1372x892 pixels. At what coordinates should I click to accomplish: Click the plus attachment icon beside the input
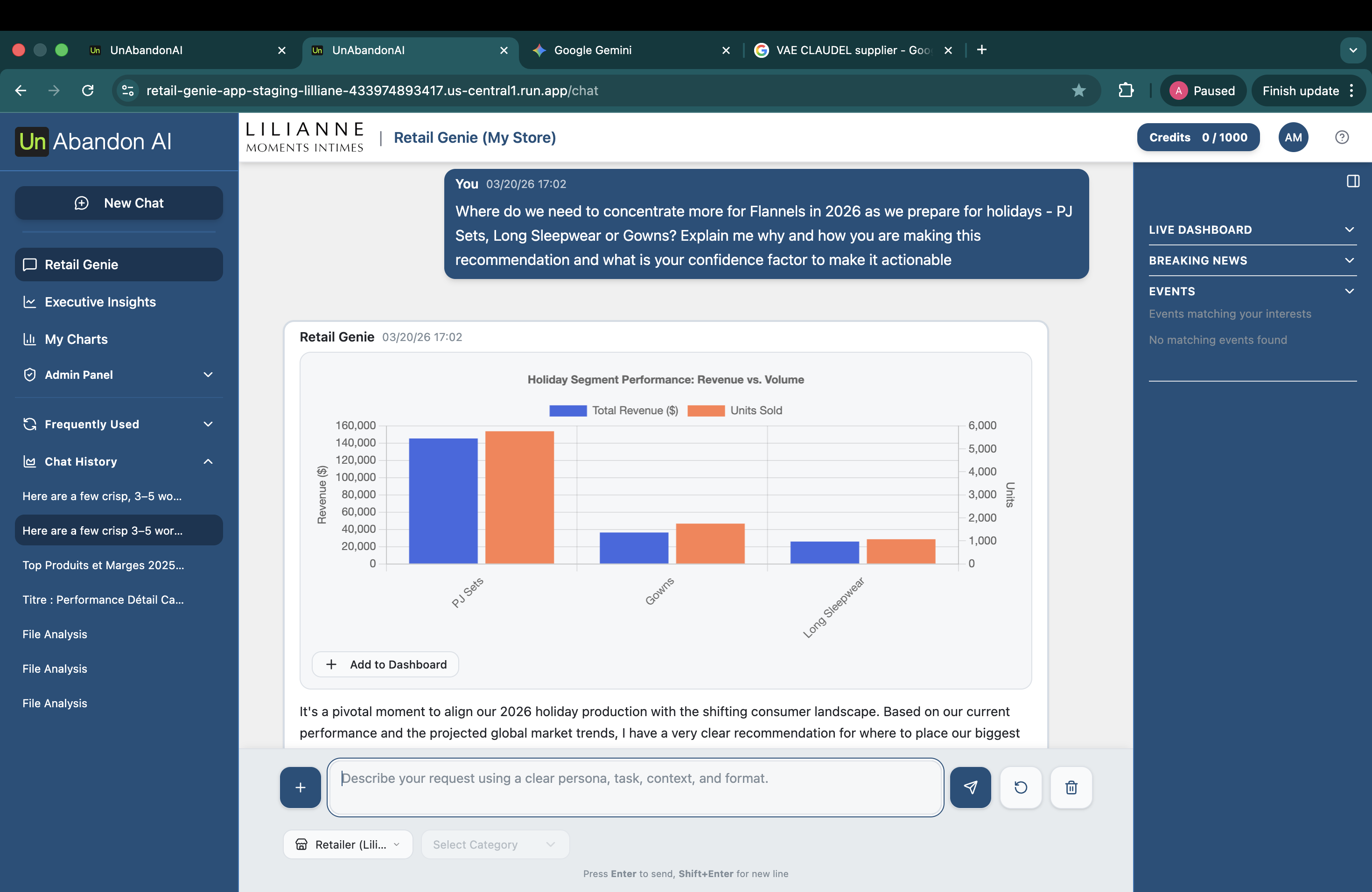pos(300,787)
